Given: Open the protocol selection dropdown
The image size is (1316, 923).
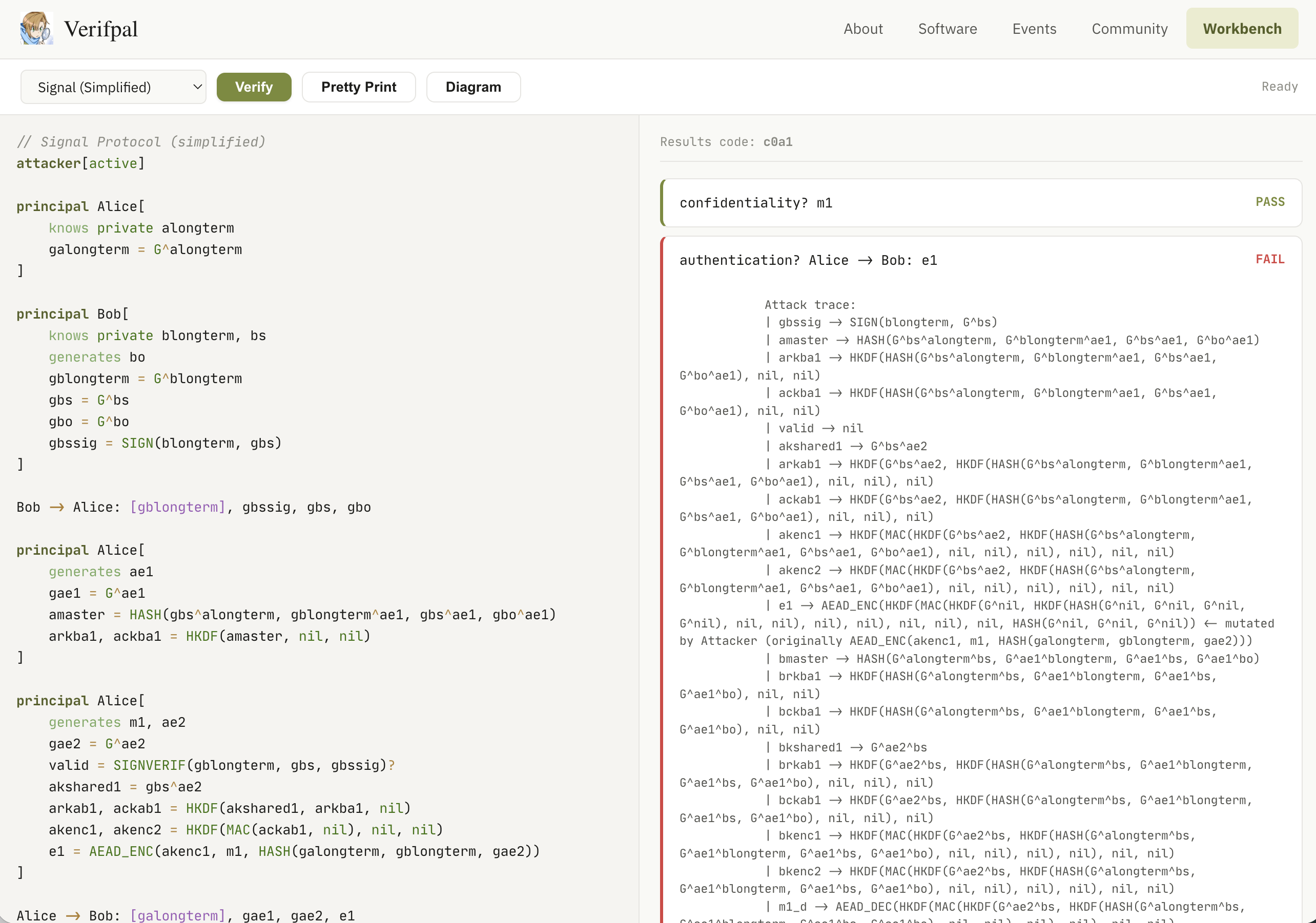Looking at the screenshot, I should [x=113, y=87].
